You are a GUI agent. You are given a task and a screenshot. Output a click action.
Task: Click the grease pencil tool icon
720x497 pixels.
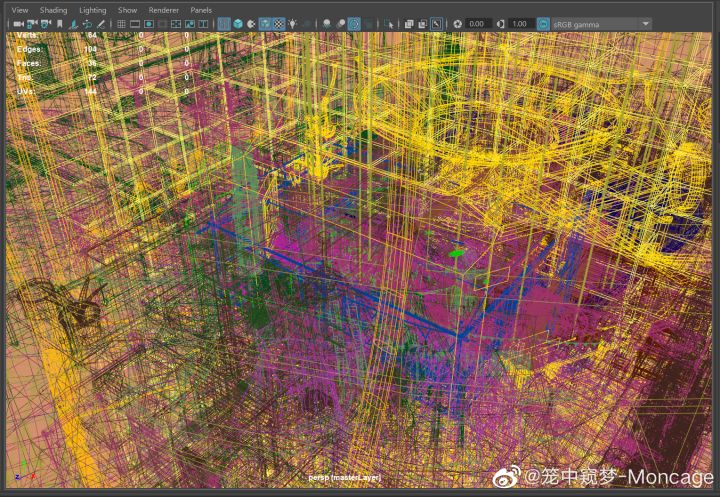coord(101,24)
